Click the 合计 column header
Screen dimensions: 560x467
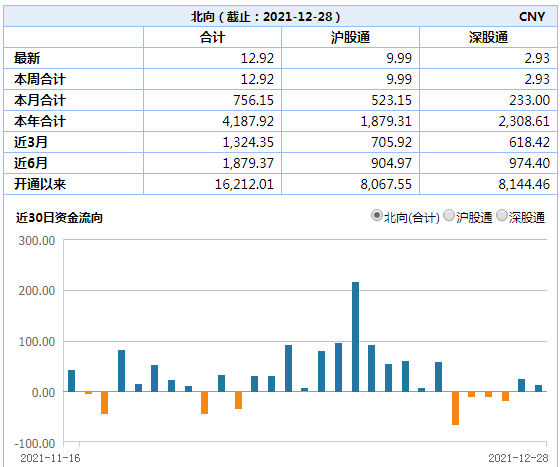click(212, 37)
